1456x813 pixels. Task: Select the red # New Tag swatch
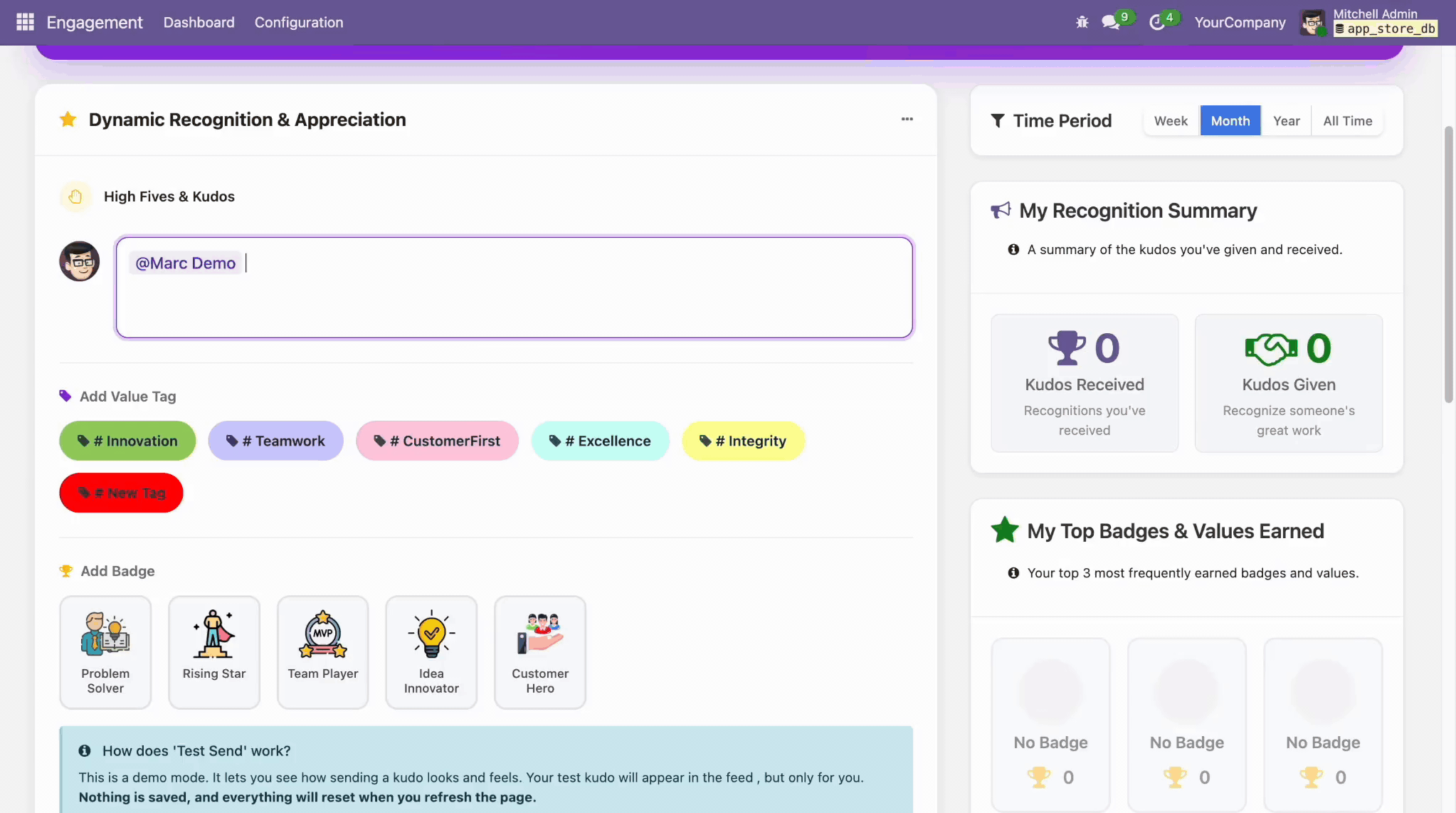pyautogui.click(x=121, y=493)
